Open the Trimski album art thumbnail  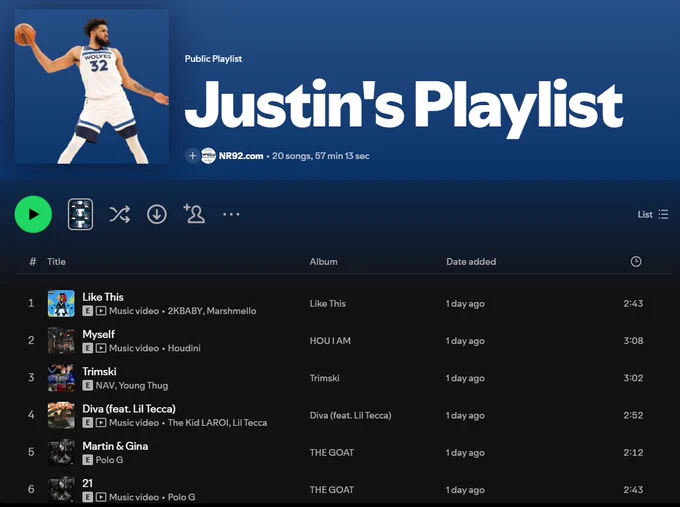click(61, 378)
